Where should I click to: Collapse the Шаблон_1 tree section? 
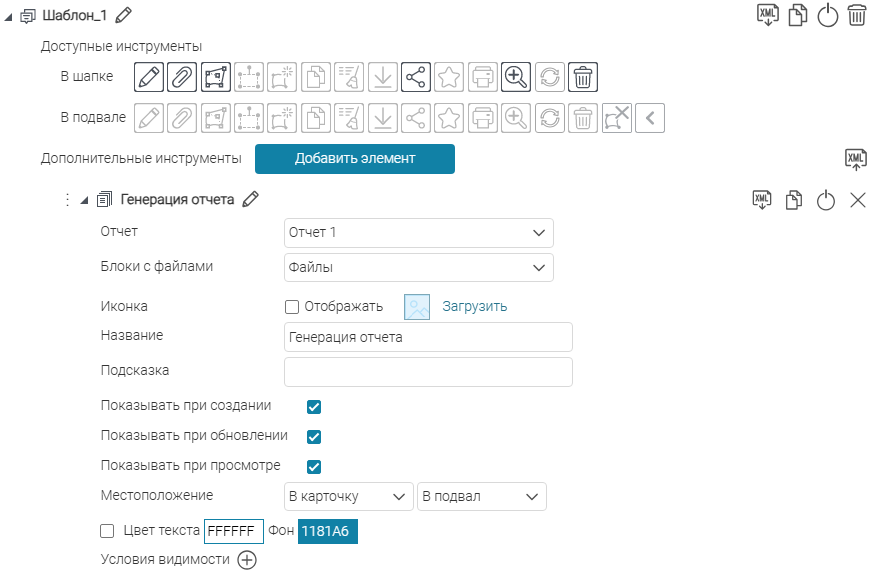(x=9, y=16)
